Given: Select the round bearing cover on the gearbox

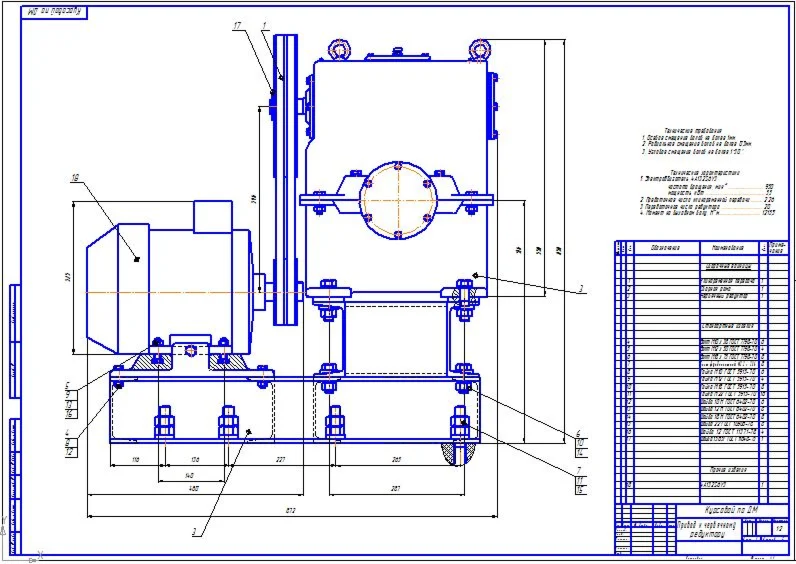Looking at the screenshot, I should (x=399, y=200).
